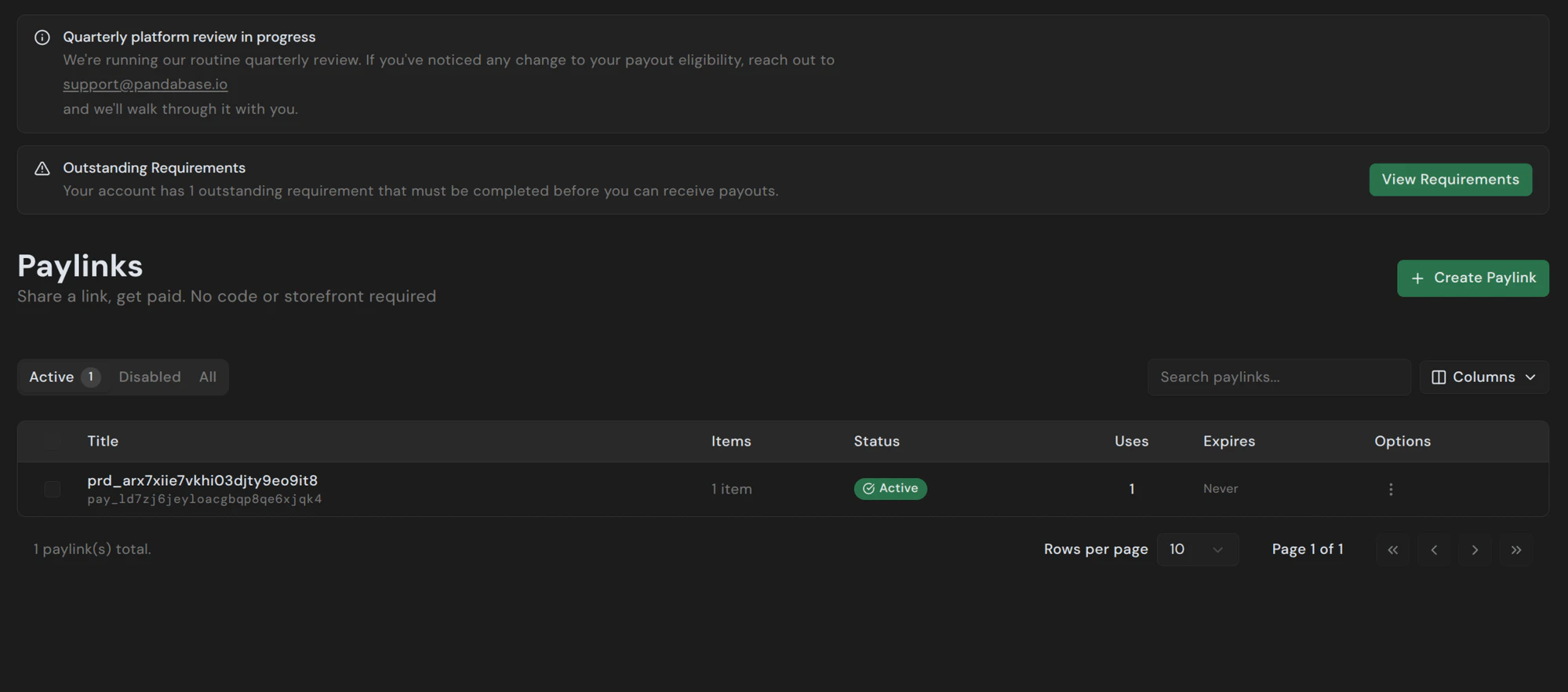
Task: Click the View Requirements button
Action: [1450, 180]
